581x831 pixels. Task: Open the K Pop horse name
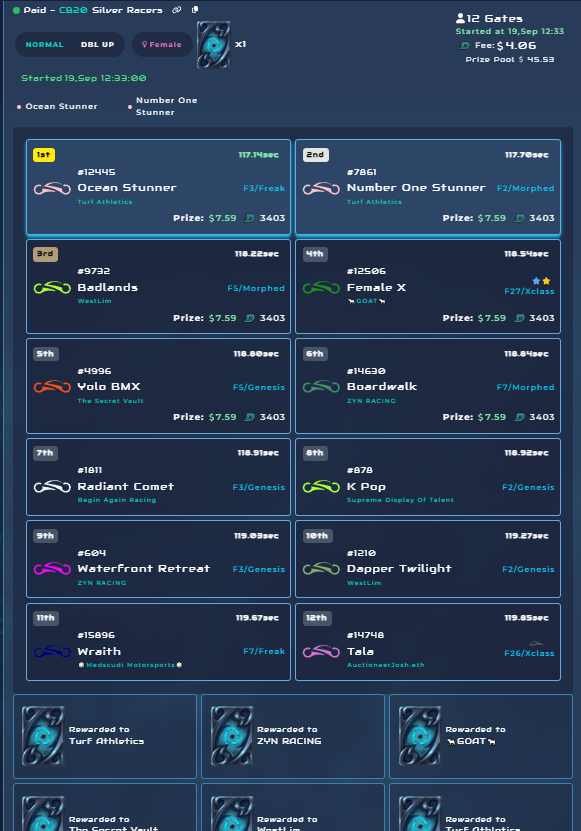366,487
